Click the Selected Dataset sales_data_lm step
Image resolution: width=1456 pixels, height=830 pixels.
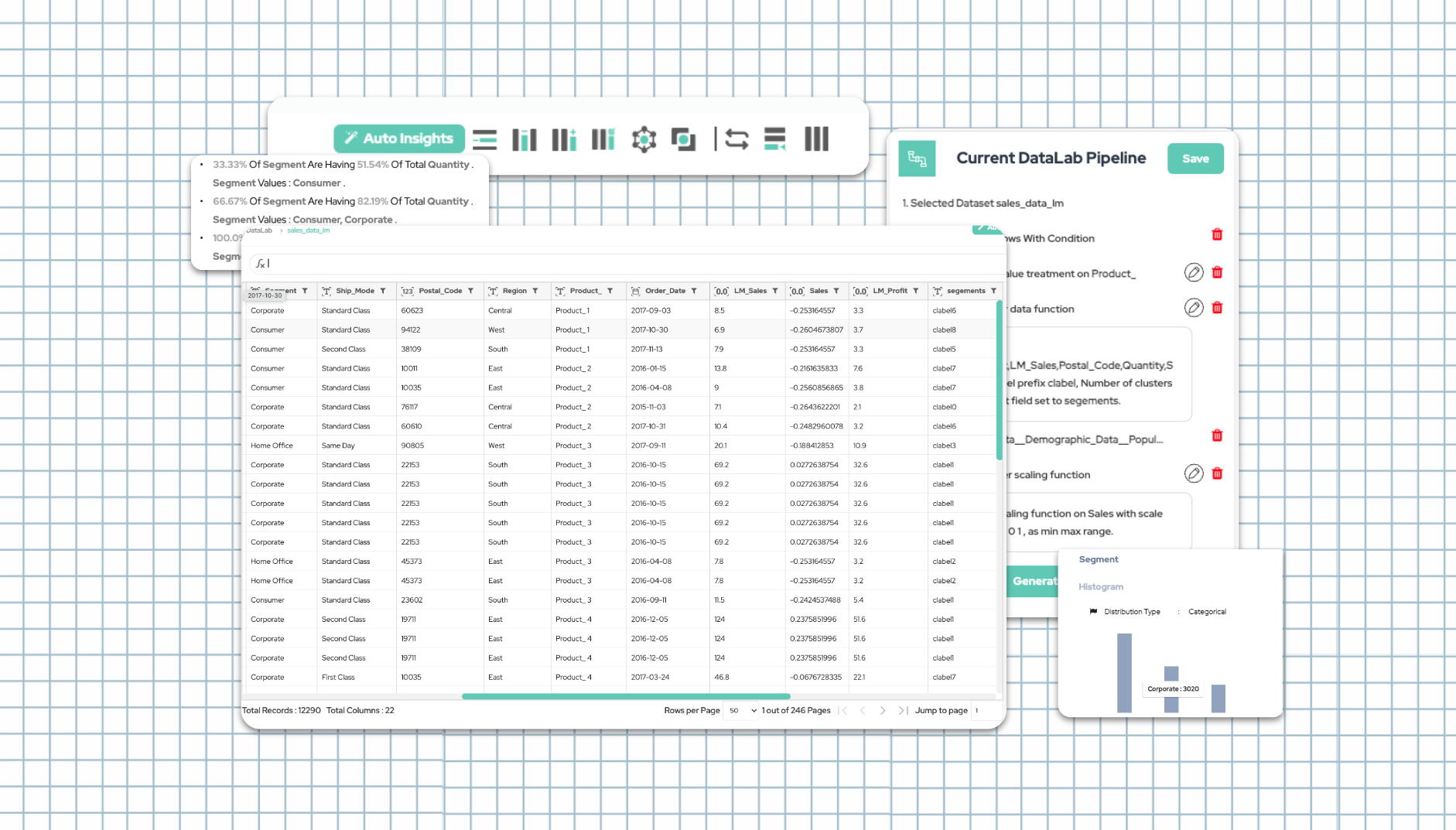[x=983, y=203]
